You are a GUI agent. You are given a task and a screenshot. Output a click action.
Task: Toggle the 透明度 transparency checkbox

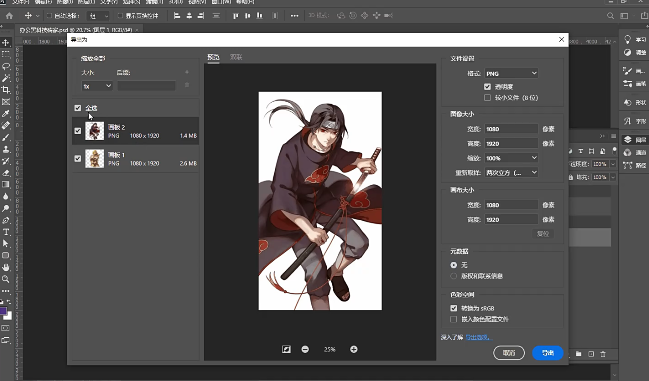tap(487, 87)
